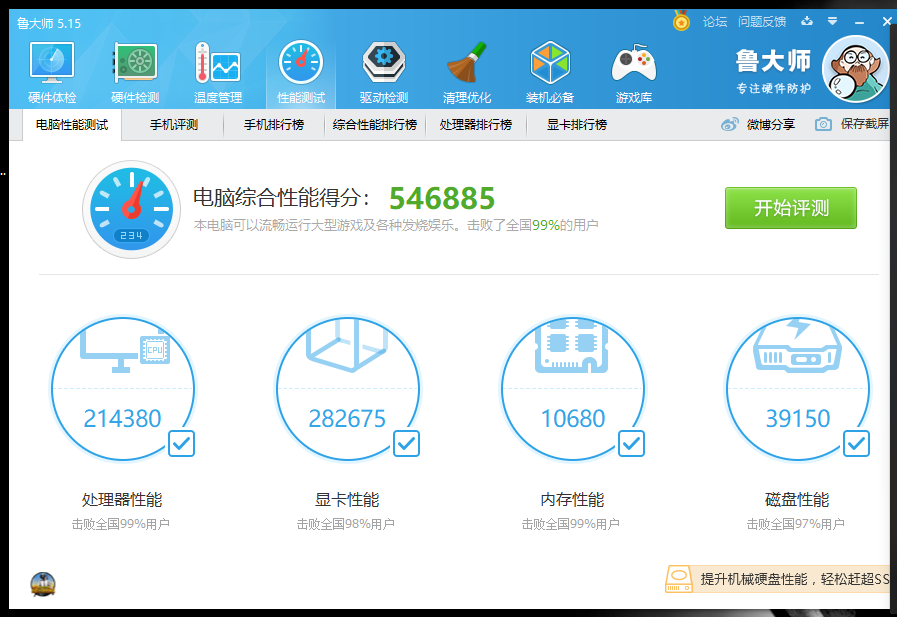Open 游戏库 game library controller icon
The height and width of the screenshot is (617, 897).
(x=633, y=70)
